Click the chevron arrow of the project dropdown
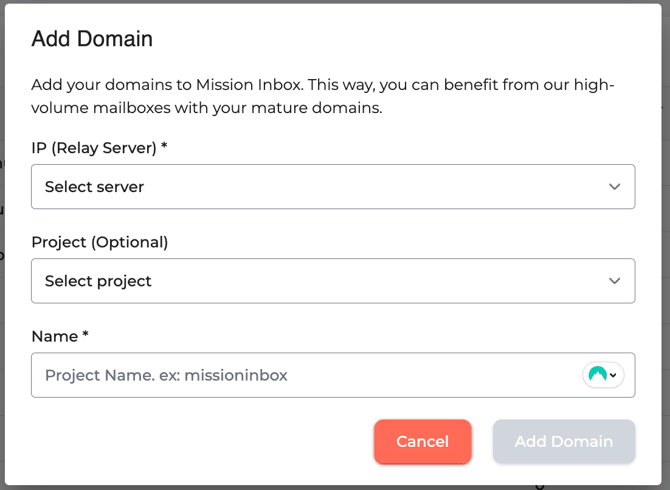This screenshot has height=490, width=670. pos(614,281)
